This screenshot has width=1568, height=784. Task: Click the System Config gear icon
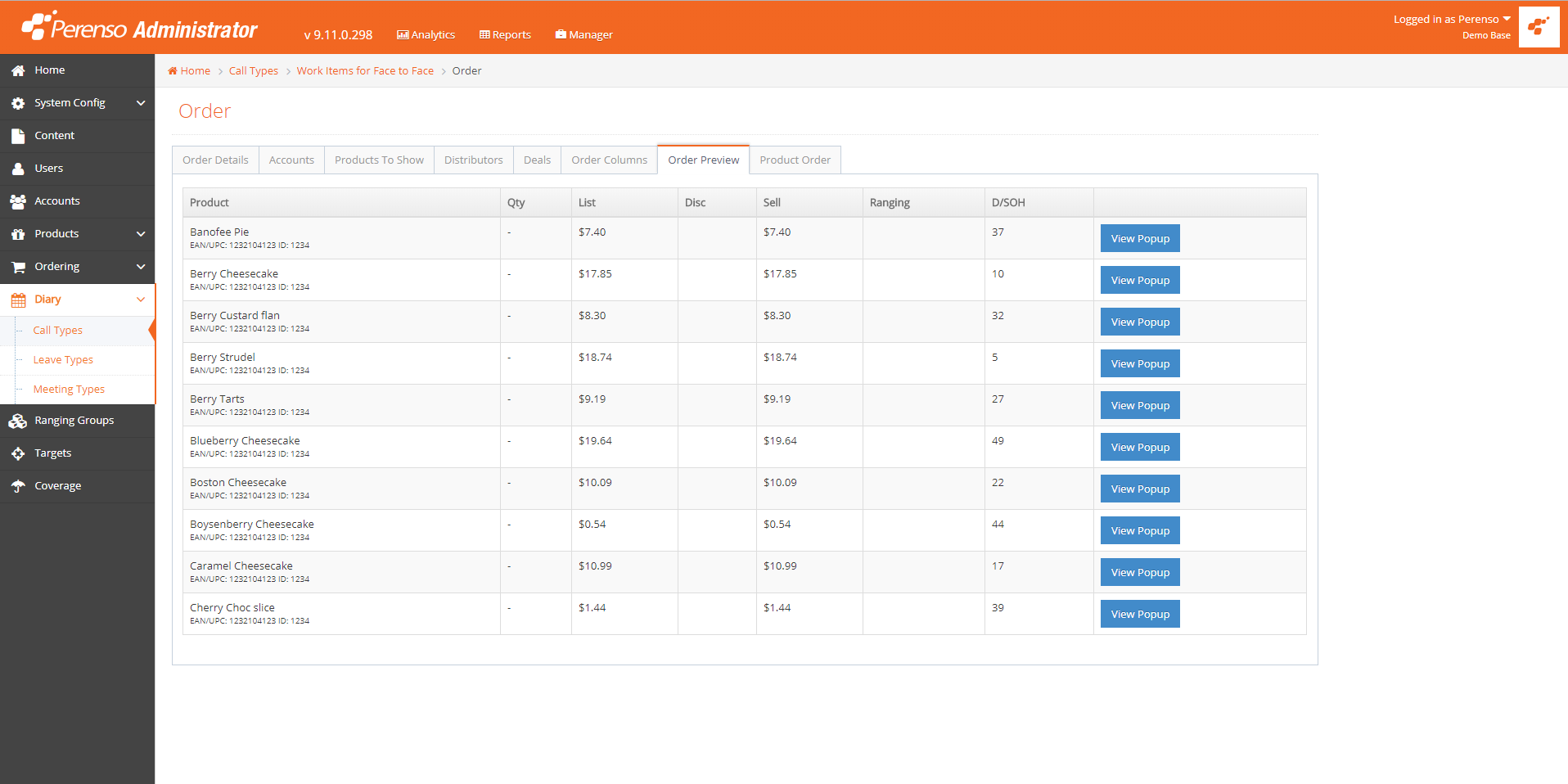tap(18, 104)
